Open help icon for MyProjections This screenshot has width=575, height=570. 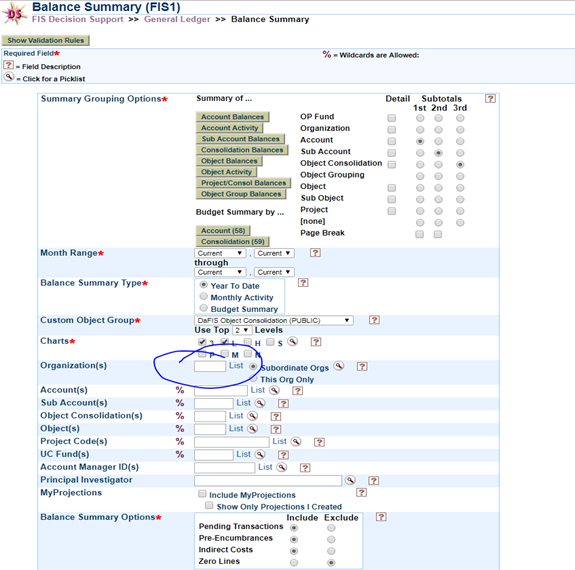[x=361, y=492]
